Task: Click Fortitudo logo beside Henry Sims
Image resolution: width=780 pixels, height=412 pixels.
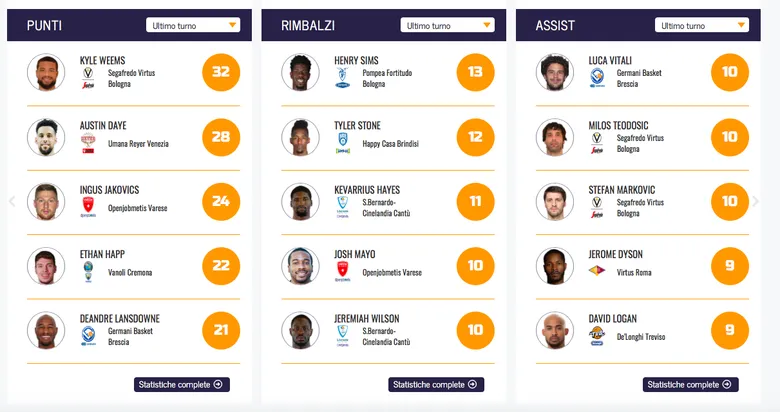Action: pos(343,77)
